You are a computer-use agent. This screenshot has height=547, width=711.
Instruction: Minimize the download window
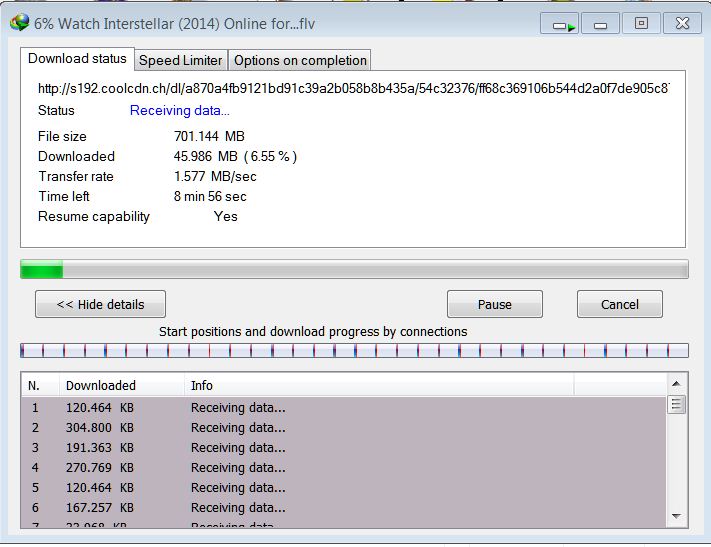[x=600, y=23]
